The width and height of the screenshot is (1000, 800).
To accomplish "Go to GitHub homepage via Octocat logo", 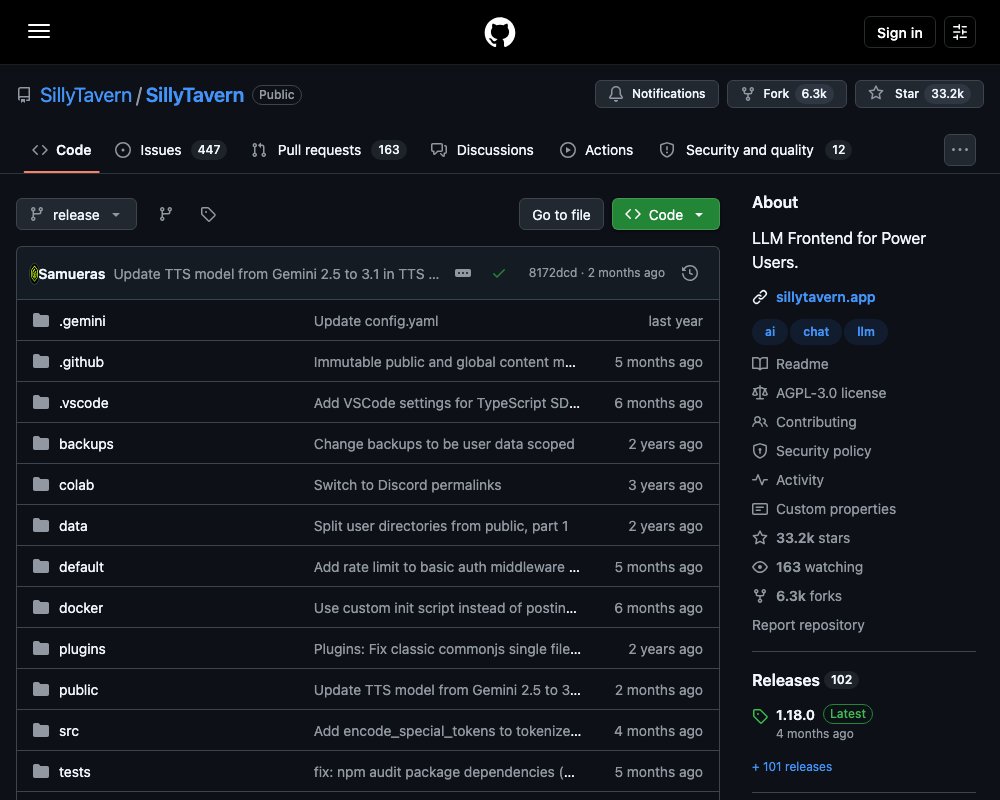I will 499,32.
